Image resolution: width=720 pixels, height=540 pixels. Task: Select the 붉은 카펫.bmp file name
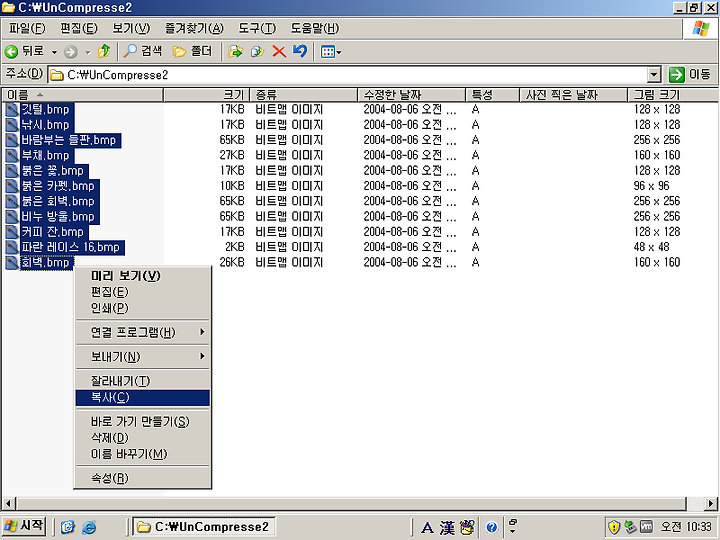coord(58,186)
